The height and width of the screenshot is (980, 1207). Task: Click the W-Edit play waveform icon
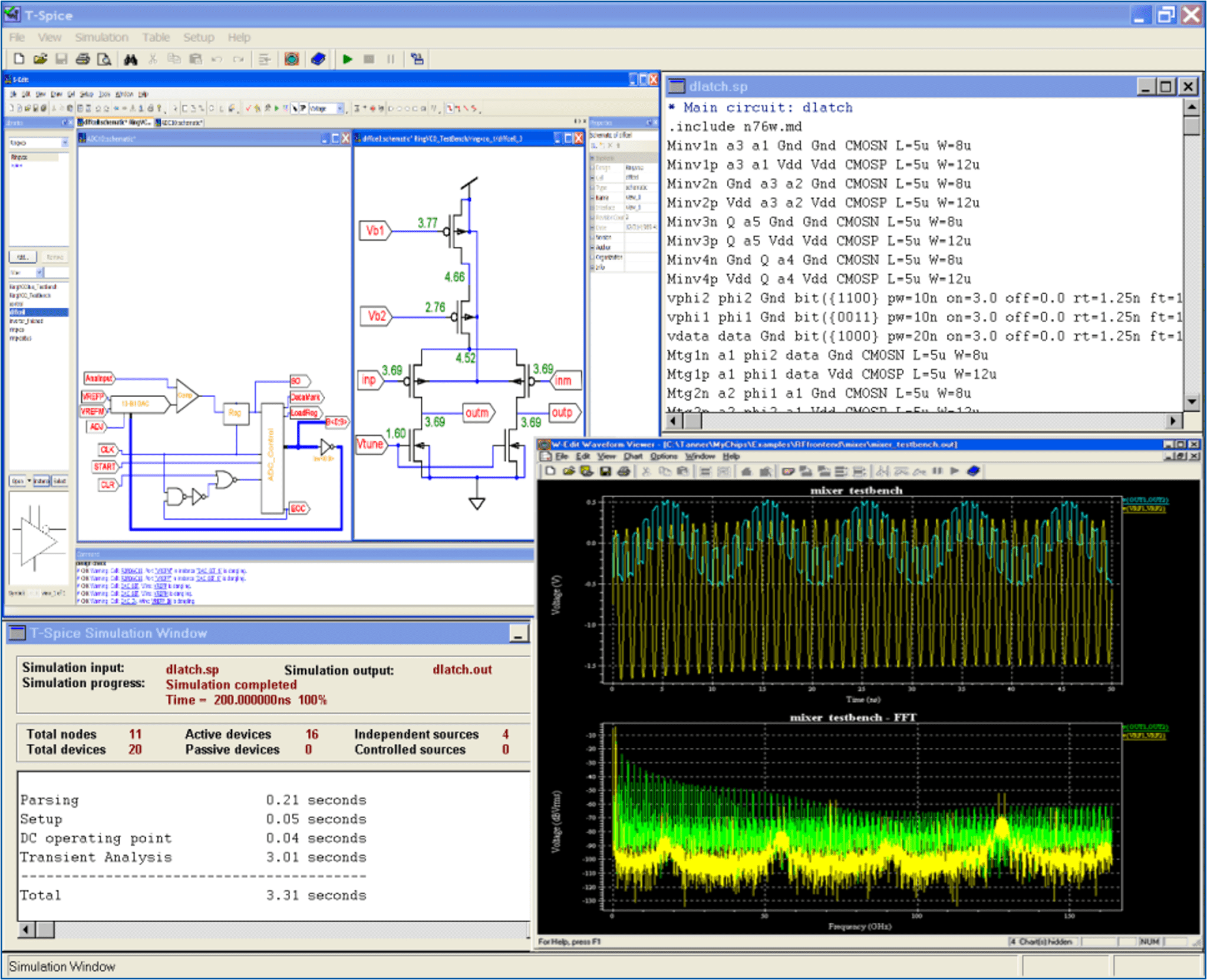coord(955,471)
